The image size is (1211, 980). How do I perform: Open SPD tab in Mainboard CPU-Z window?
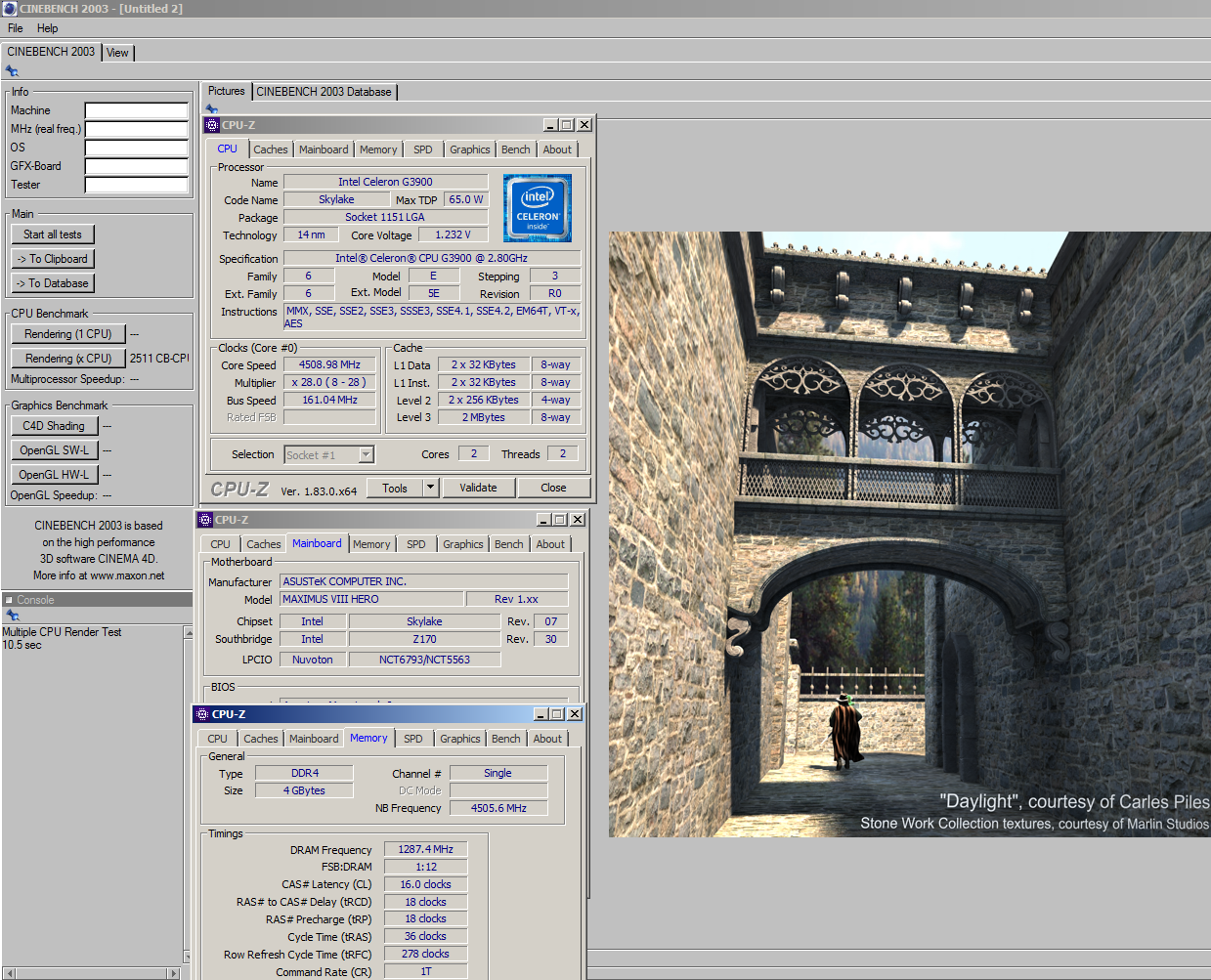click(x=416, y=544)
